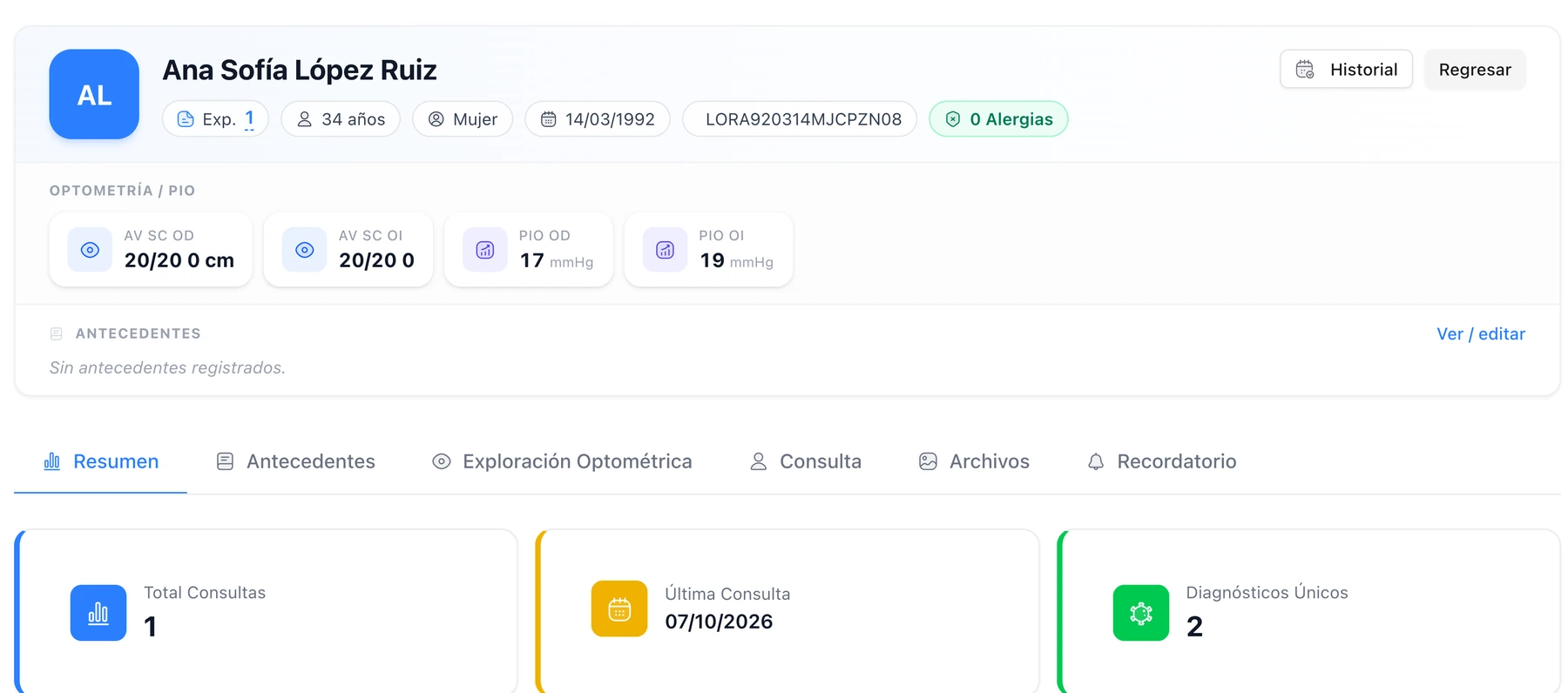Click the list icon beside ANTECEDENTES heading
The height and width of the screenshot is (693, 1568).
point(57,333)
